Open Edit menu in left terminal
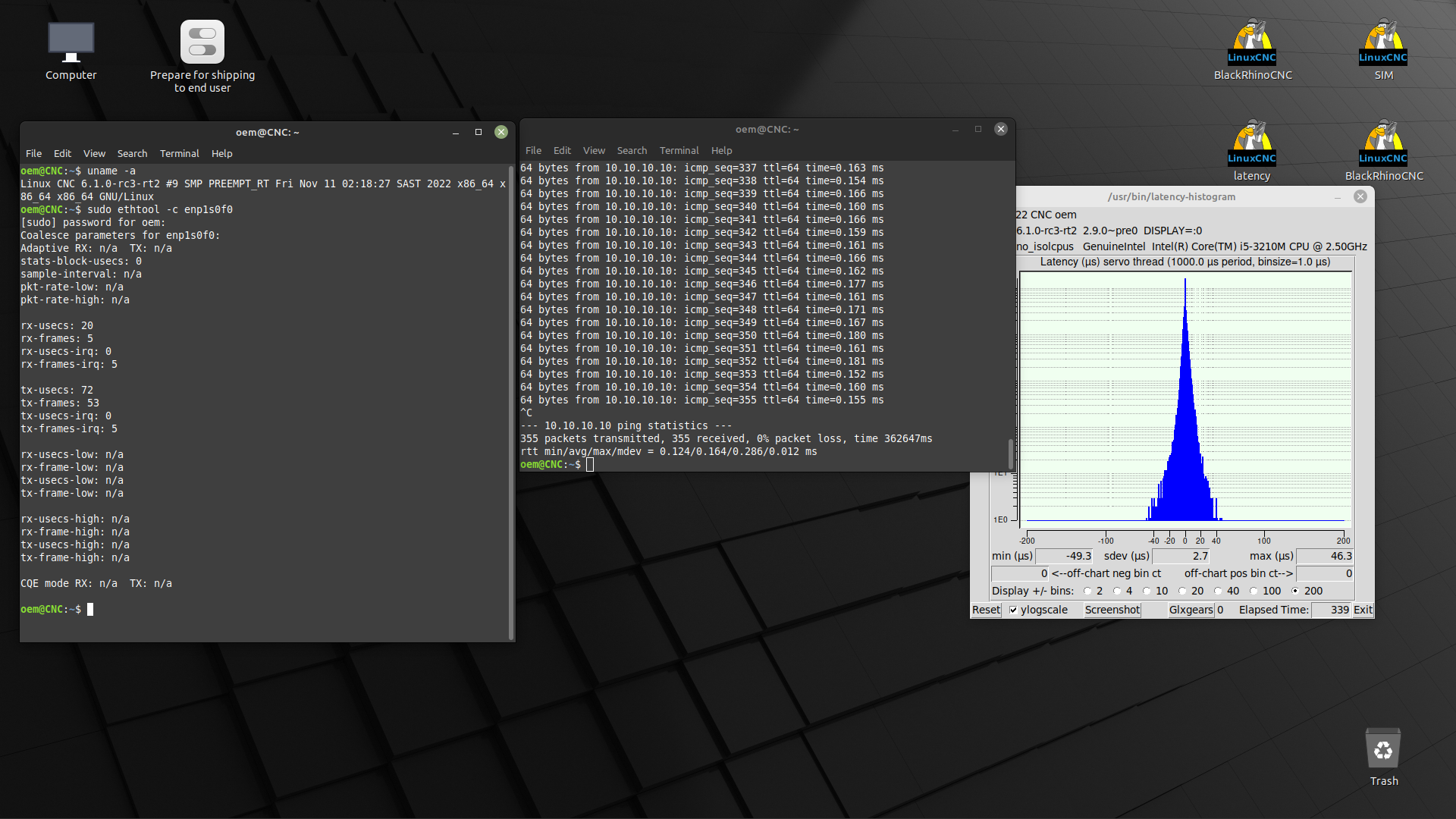The height and width of the screenshot is (819, 1456). [62, 153]
